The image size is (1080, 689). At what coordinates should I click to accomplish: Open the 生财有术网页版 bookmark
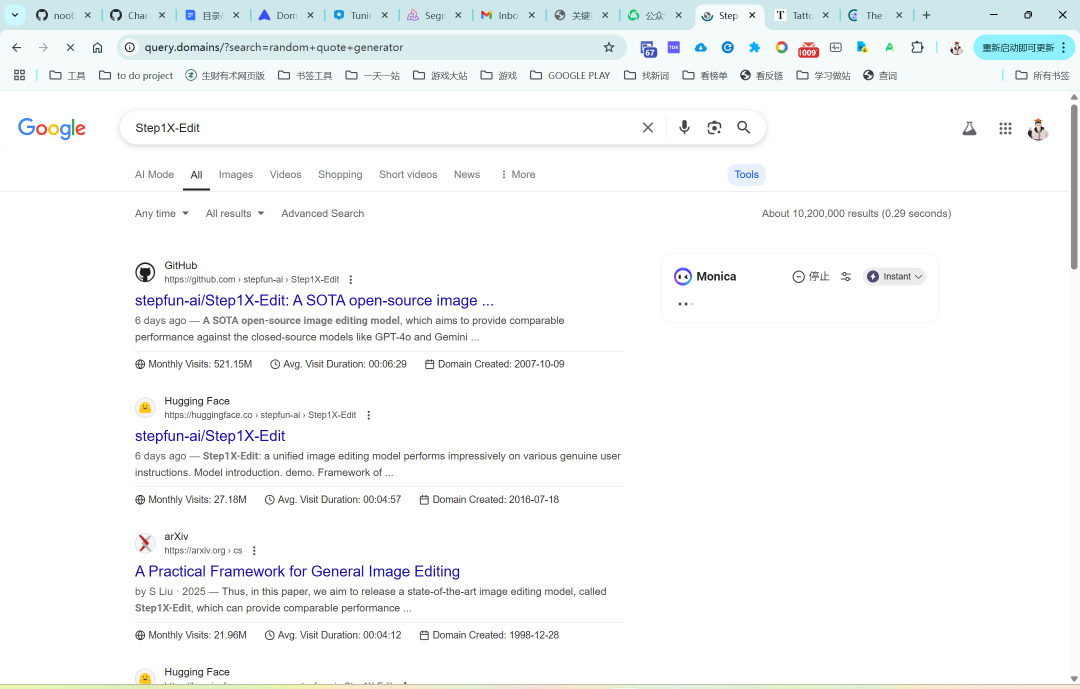pos(225,76)
